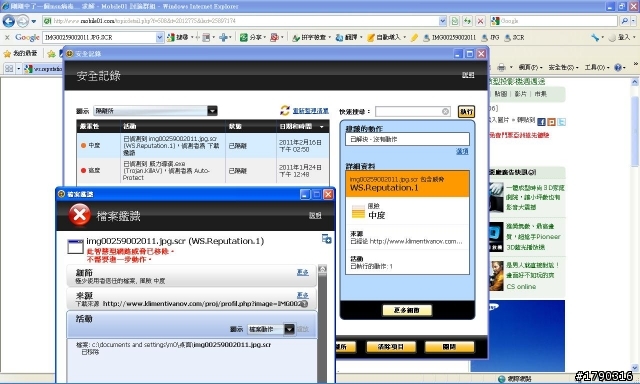The height and width of the screenshot is (384, 640).
Task: Open the address bar URL history dropdown
Action: [443, 21]
